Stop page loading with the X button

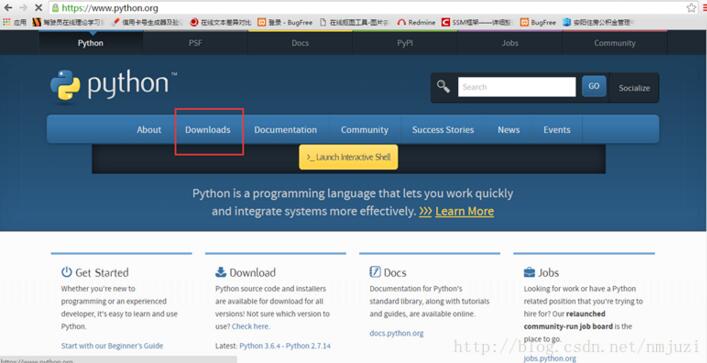coord(38,8)
